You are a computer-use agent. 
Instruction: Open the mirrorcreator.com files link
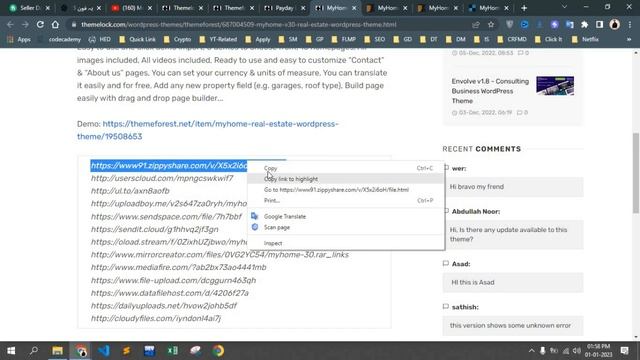(220, 255)
